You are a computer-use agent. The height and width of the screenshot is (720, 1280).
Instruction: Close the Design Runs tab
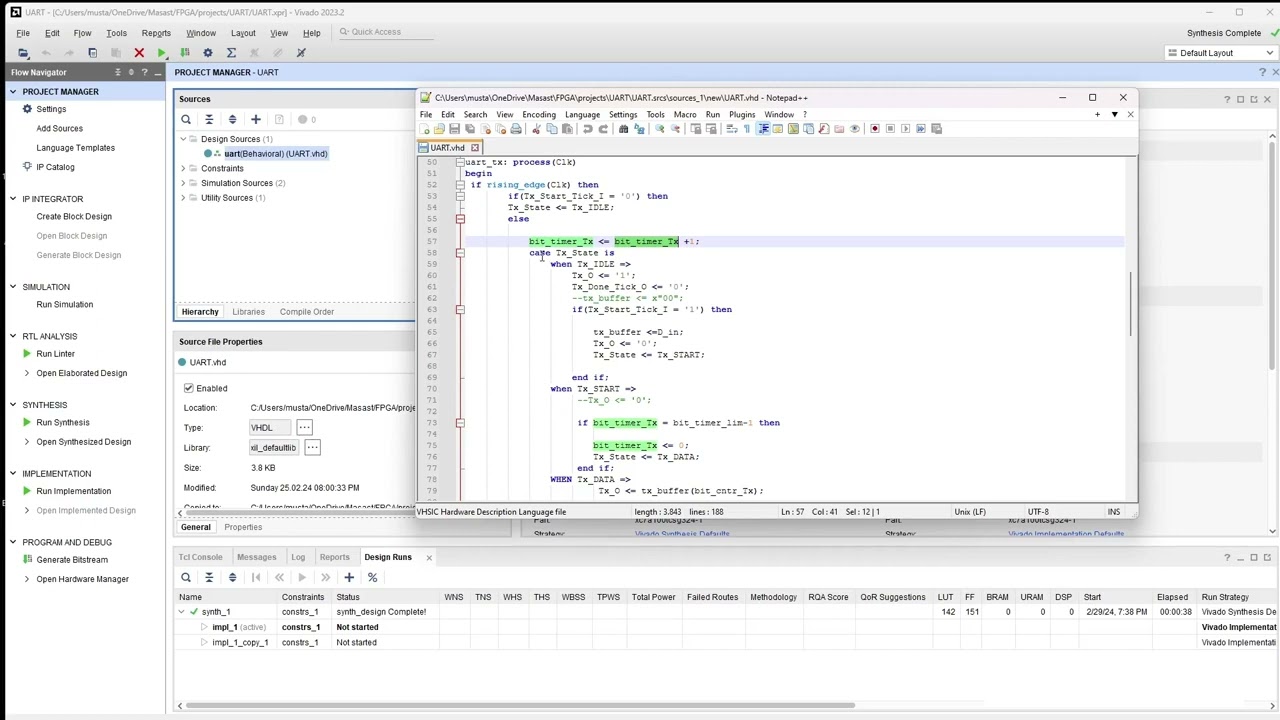click(429, 557)
